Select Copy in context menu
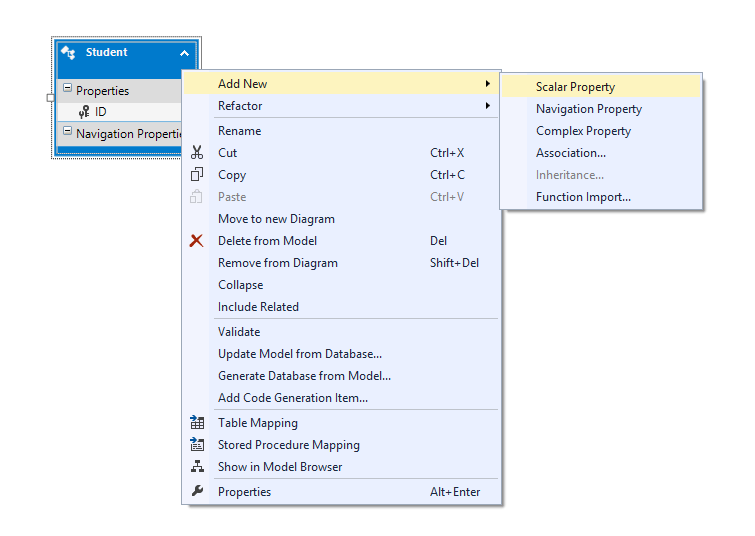The image size is (755, 536). [x=341, y=175]
